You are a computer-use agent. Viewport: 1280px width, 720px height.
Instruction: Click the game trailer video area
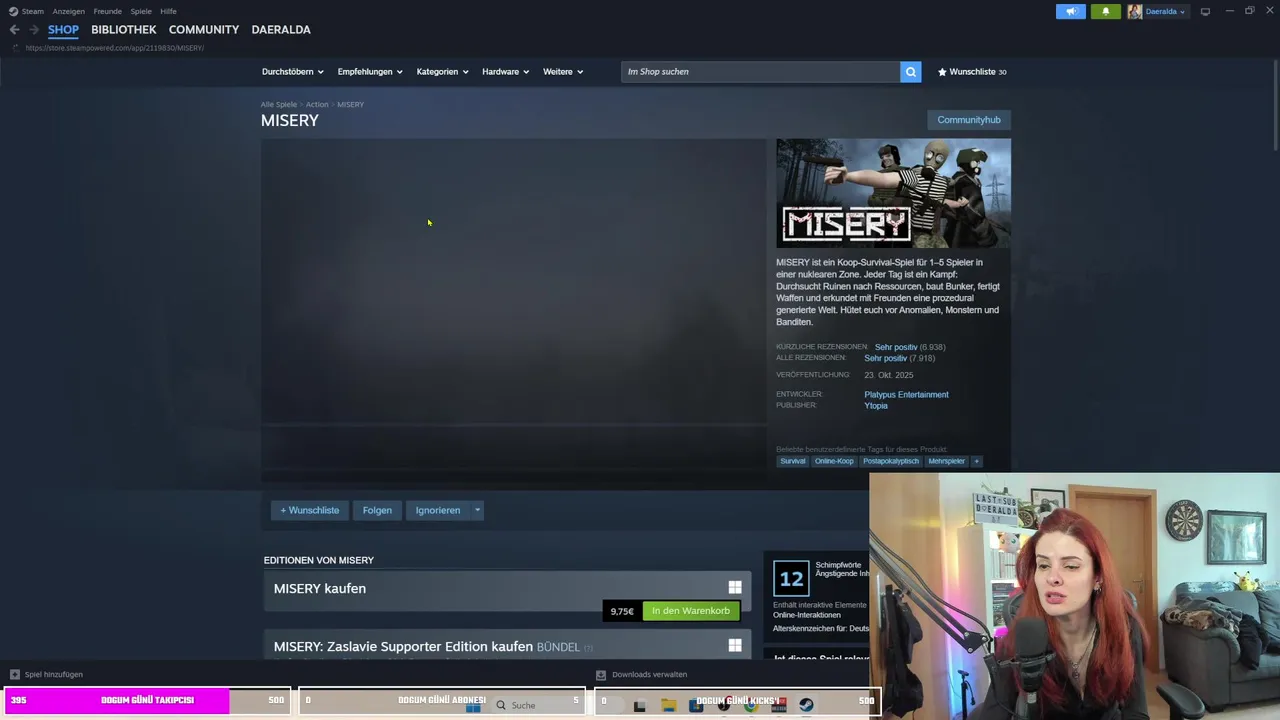(x=513, y=281)
